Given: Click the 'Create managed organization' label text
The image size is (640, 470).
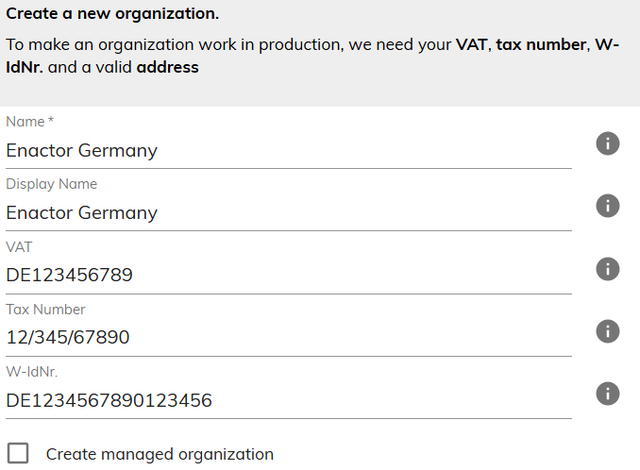Looking at the screenshot, I should (159, 454).
